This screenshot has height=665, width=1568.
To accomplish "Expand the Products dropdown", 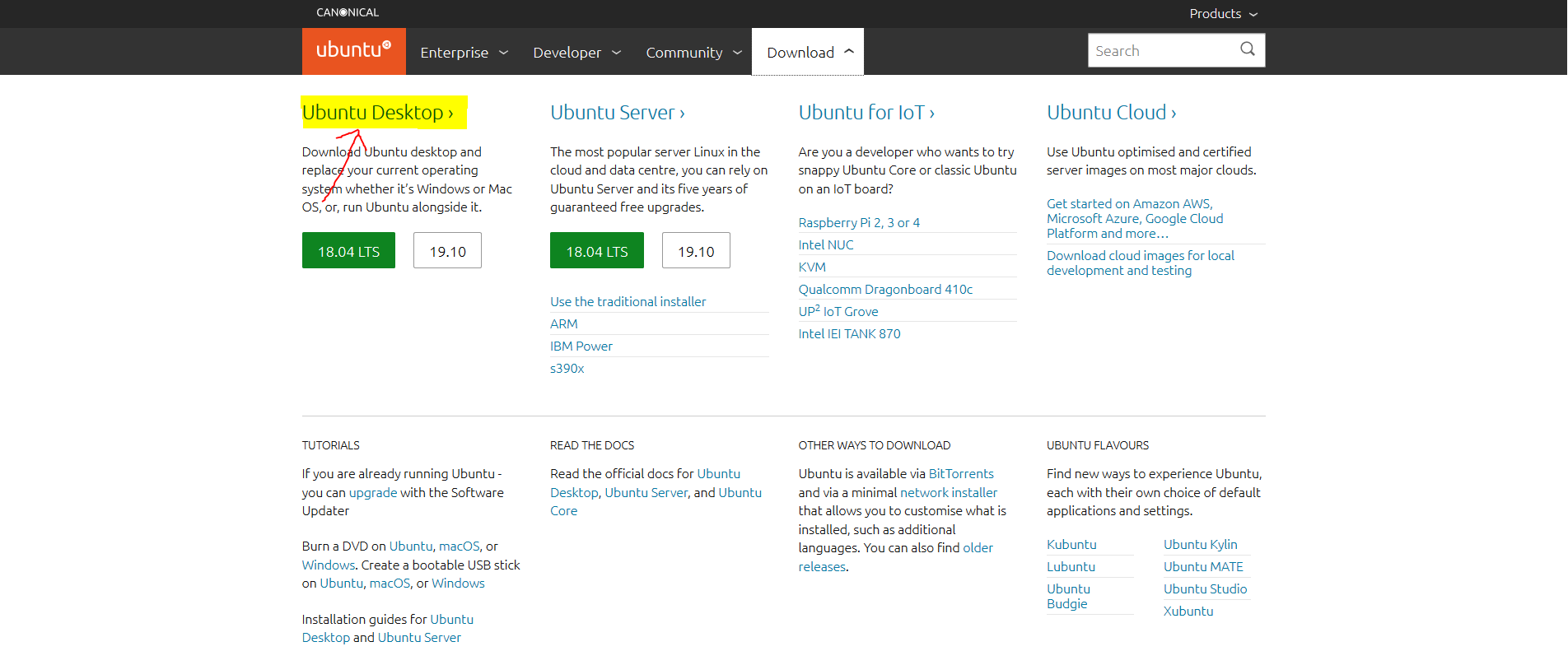I will tap(1223, 14).
